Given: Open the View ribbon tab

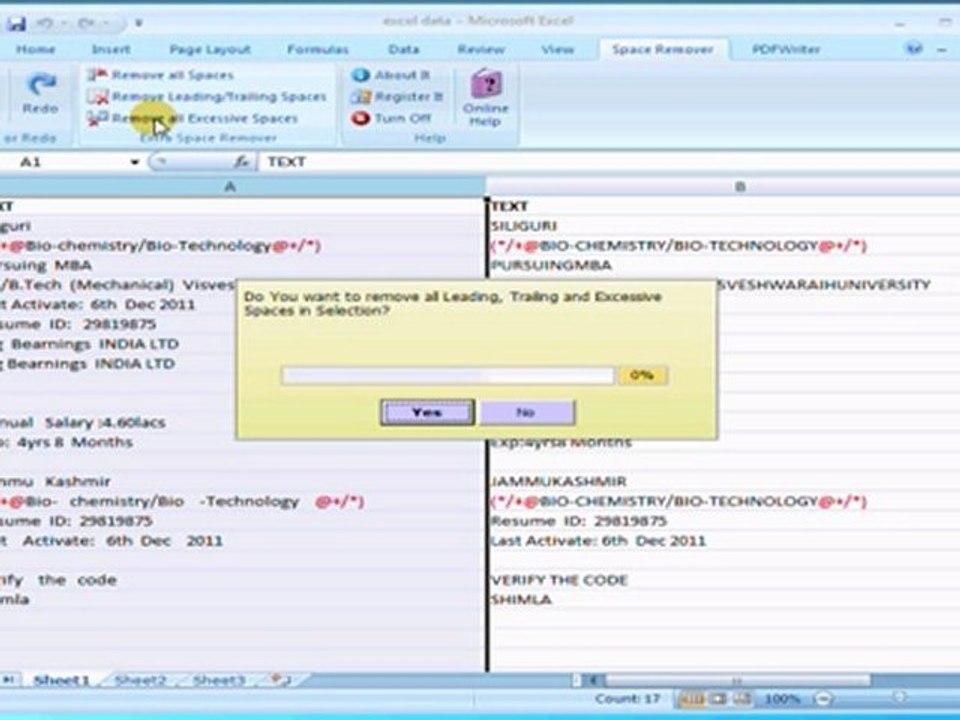Looking at the screenshot, I should 557,49.
